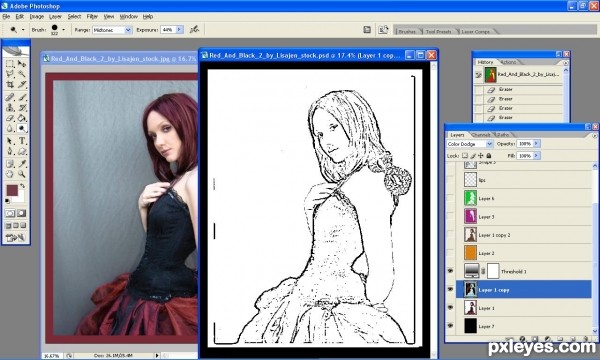
Task: Open the Image menu
Action: (37, 16)
